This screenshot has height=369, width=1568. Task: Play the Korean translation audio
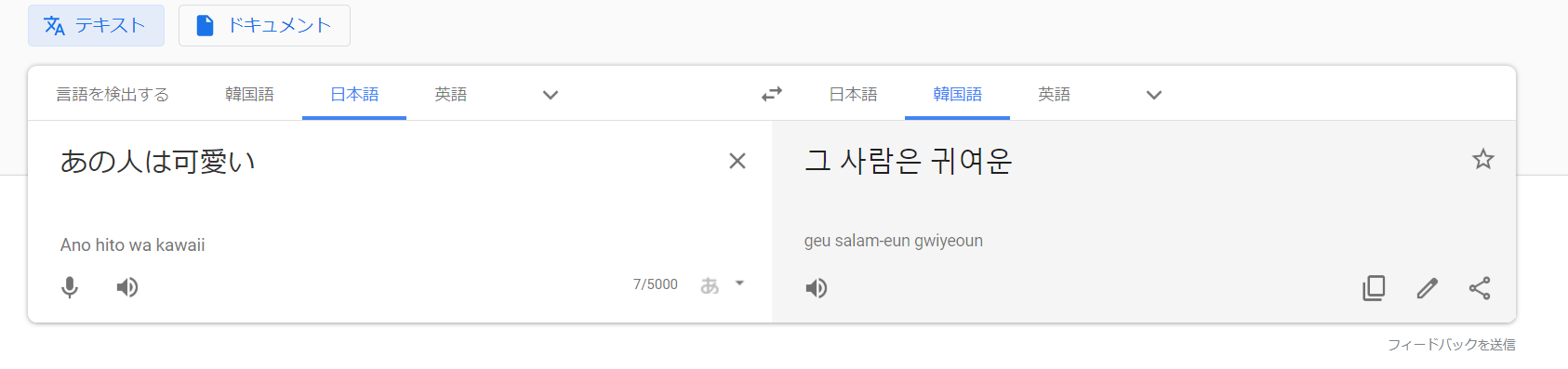[x=817, y=288]
